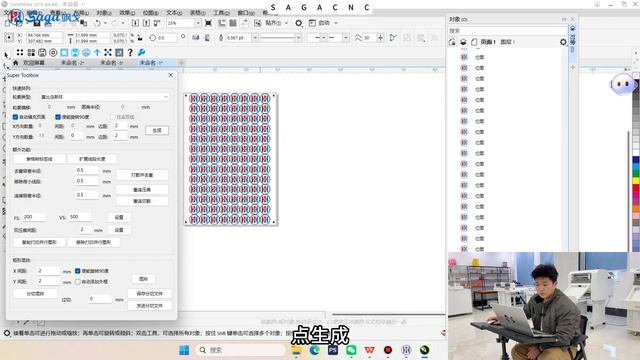Pick the red swatch in color palette

pyautogui.click(x=636, y=189)
